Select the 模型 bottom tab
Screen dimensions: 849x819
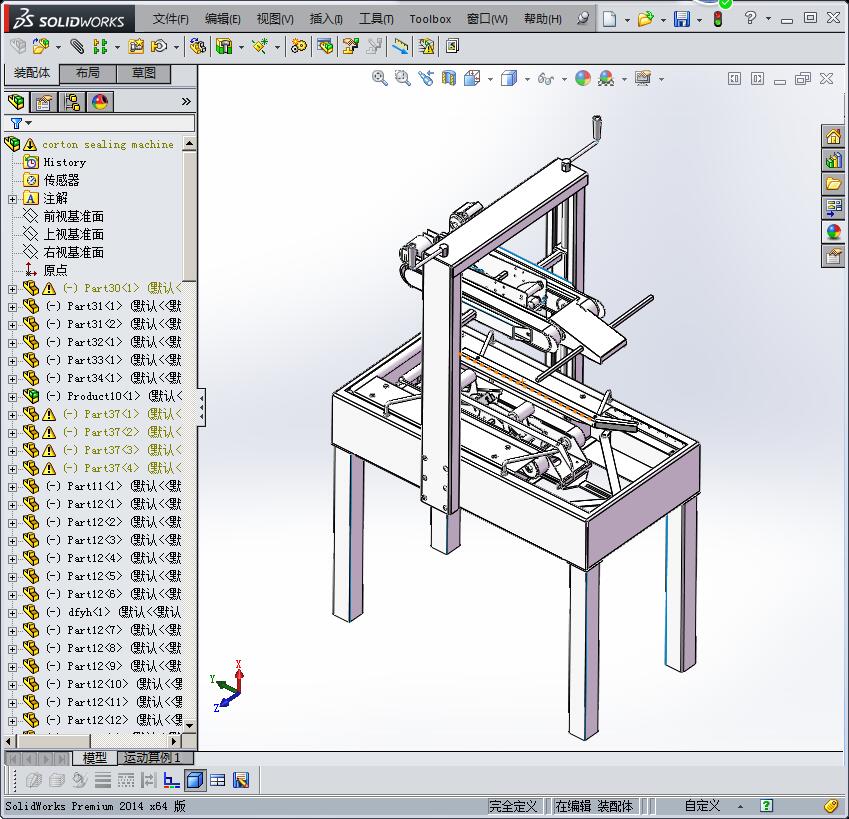pyautogui.click(x=95, y=758)
